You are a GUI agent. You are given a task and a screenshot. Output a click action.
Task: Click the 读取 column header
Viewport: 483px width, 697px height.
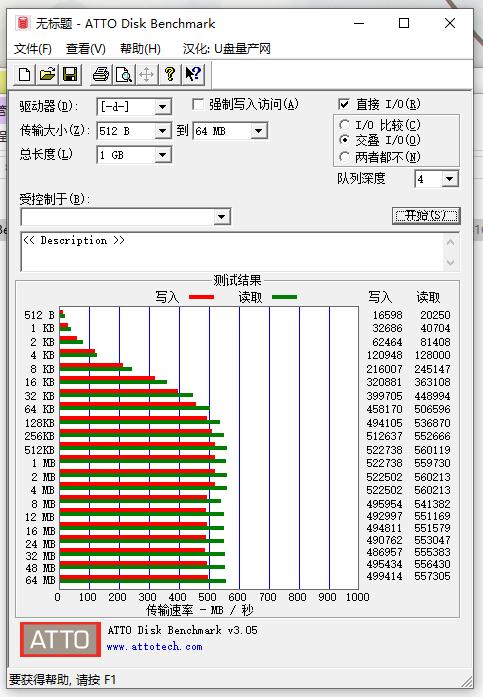tap(428, 297)
